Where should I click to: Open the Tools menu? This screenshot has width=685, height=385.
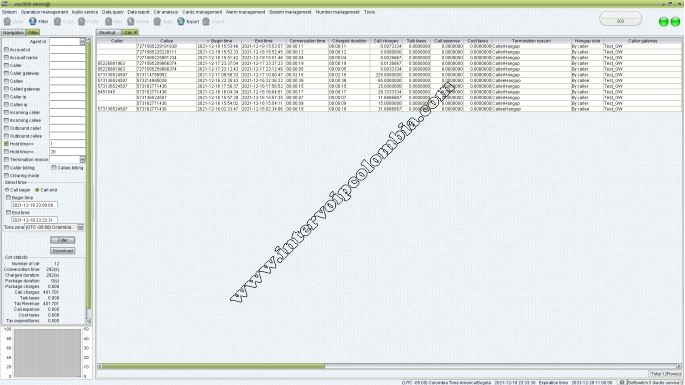(370, 12)
